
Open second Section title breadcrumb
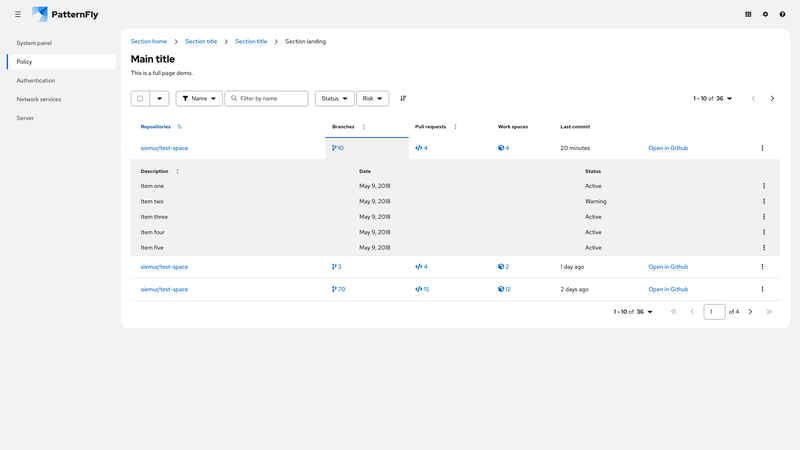click(x=251, y=41)
